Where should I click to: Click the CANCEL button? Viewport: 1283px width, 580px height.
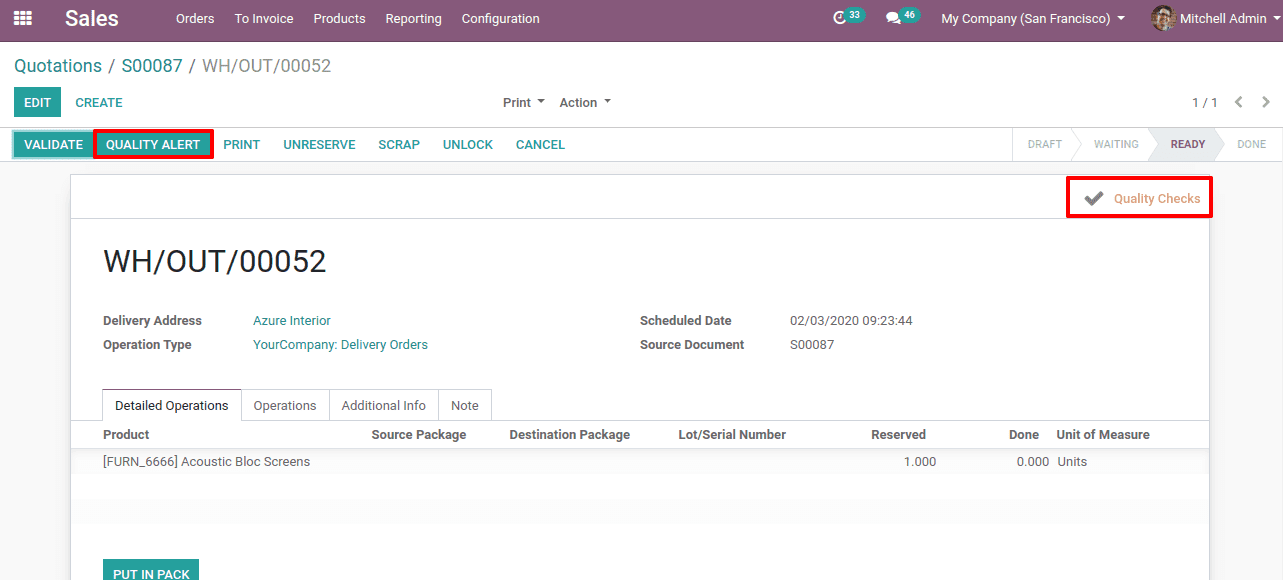(540, 145)
